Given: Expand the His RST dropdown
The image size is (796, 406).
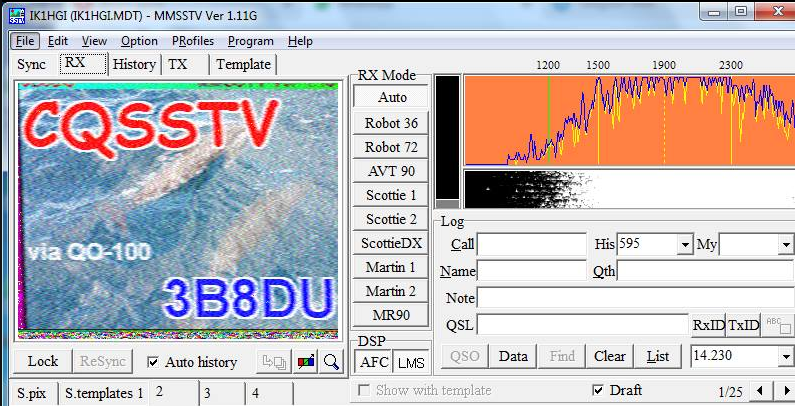Looking at the screenshot, I should click(x=685, y=245).
